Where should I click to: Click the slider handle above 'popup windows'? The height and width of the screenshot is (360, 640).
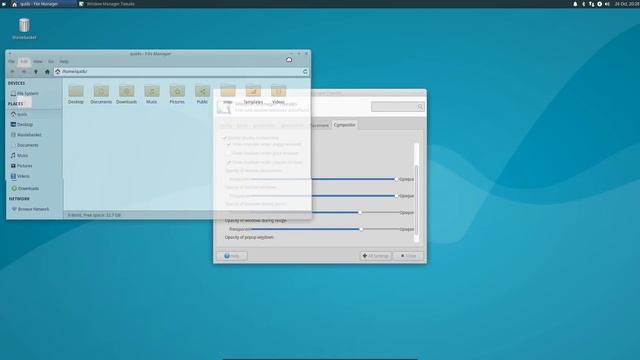(x=361, y=229)
